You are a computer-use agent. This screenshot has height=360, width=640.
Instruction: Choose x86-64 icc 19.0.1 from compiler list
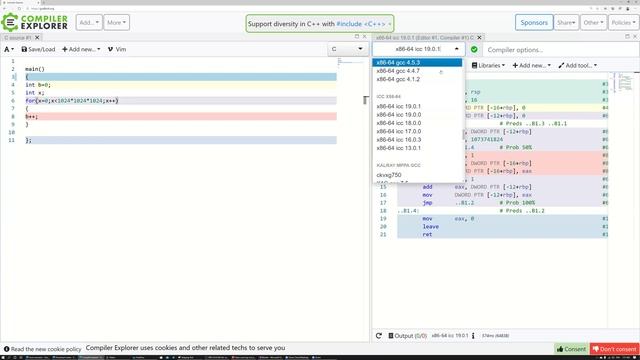(x=417, y=106)
